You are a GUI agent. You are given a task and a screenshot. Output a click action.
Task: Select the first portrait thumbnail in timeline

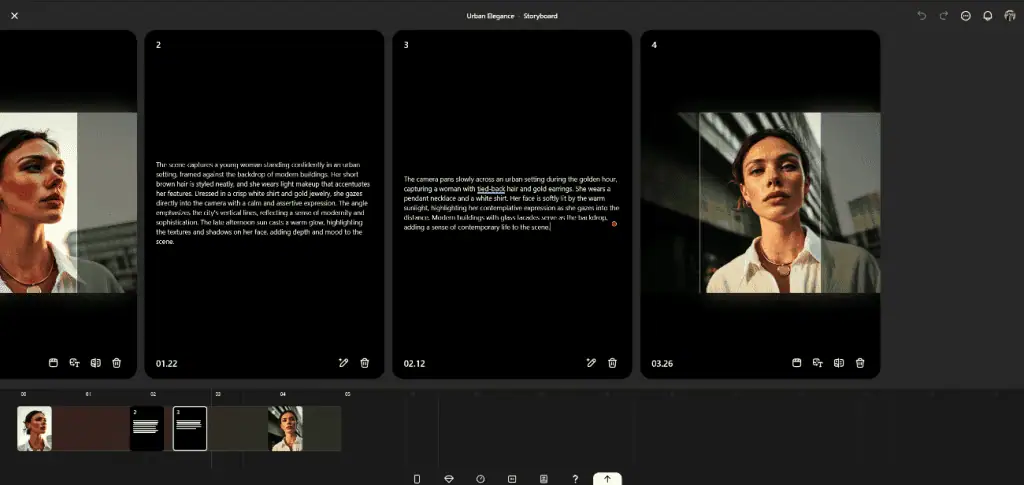click(35, 428)
